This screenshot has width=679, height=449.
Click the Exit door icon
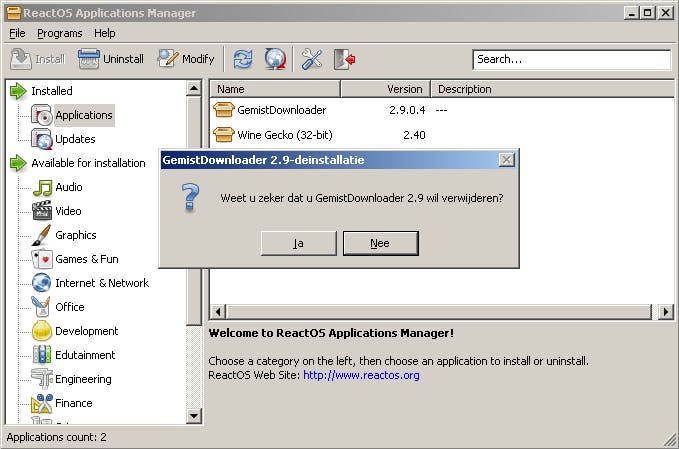(345, 59)
